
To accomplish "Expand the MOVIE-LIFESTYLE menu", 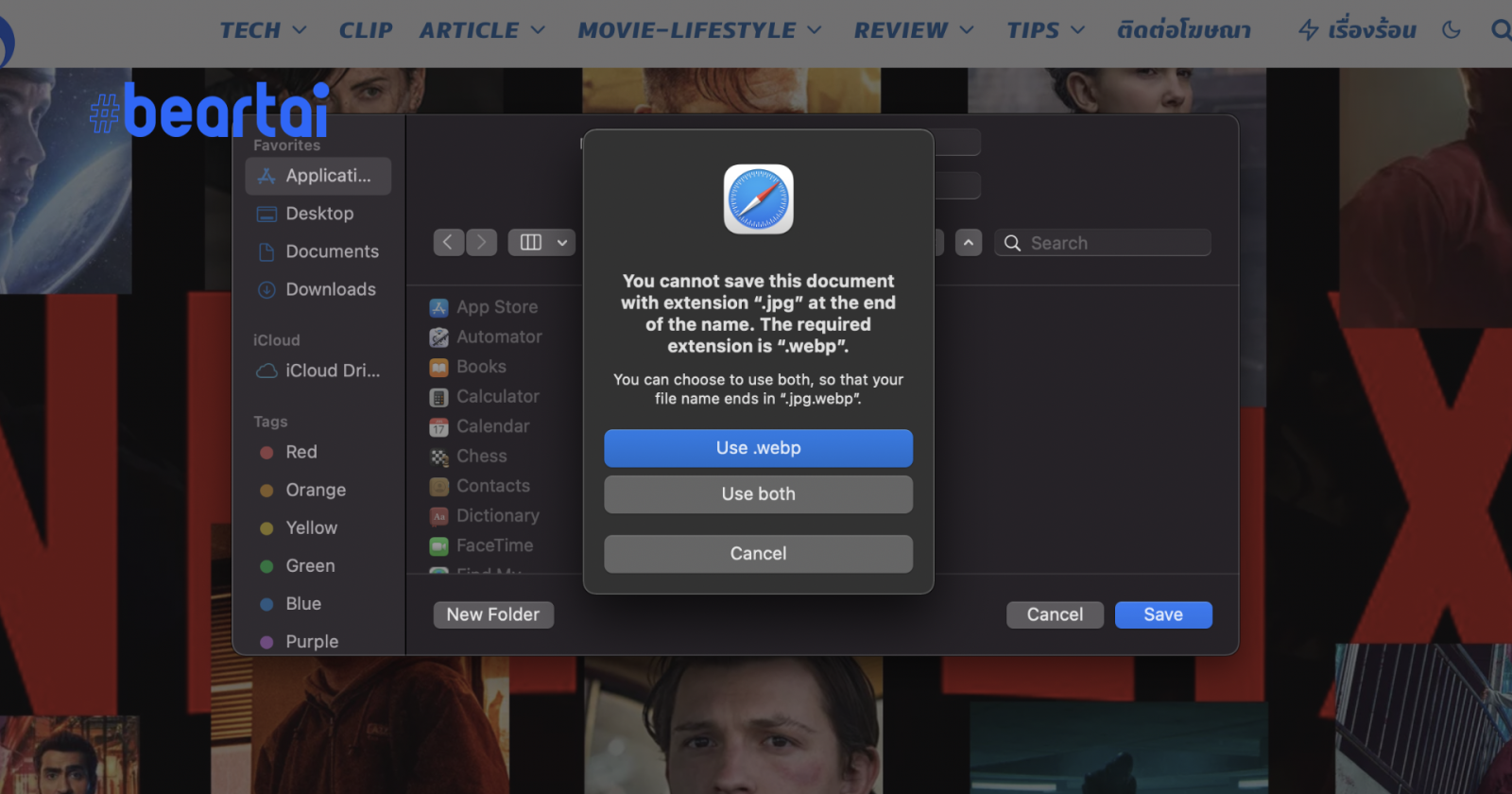I will coord(699,30).
